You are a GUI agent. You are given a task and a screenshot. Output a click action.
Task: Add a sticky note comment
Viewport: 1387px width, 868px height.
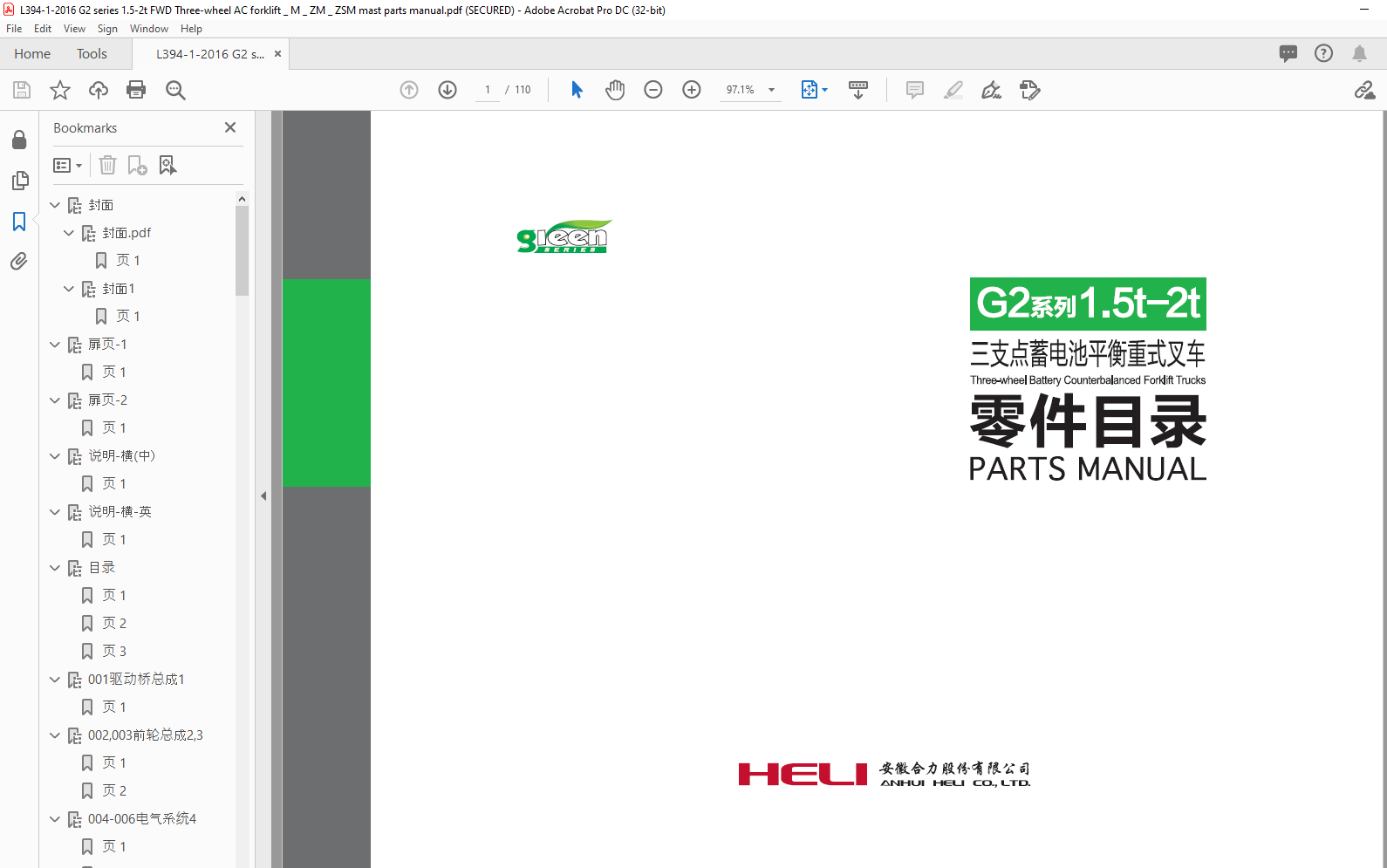click(x=915, y=90)
